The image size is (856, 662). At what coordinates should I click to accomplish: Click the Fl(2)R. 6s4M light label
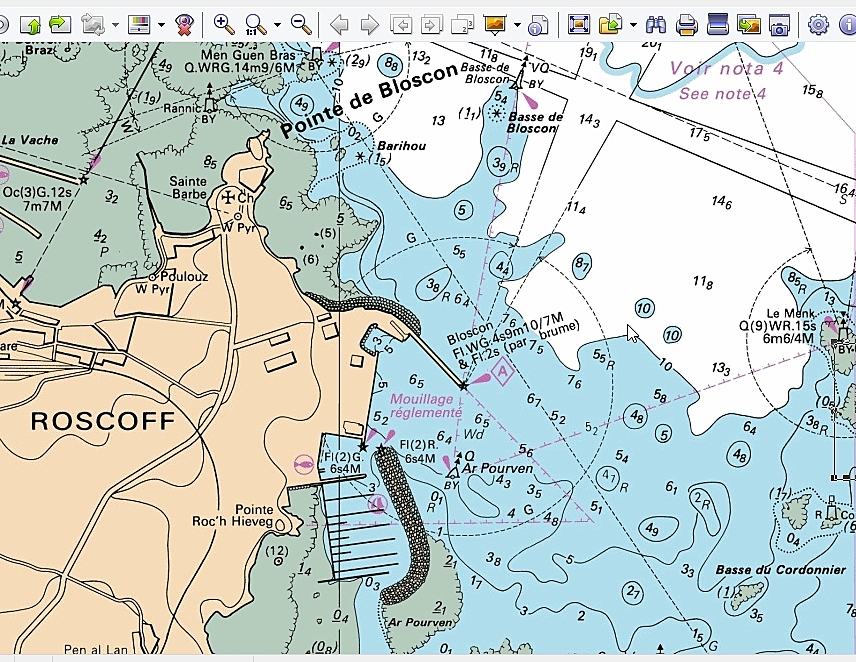419,452
